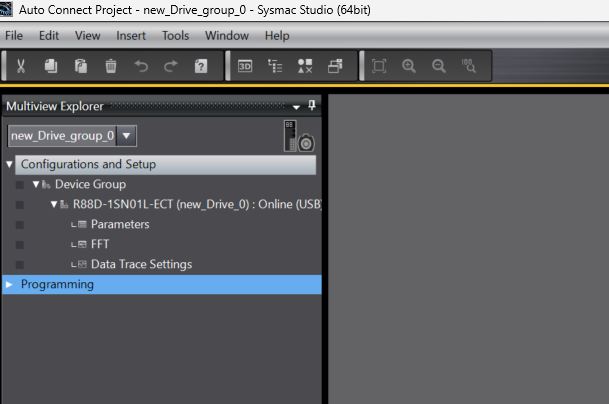
Task: Click the 100% zoom reset icon
Action: tap(468, 66)
